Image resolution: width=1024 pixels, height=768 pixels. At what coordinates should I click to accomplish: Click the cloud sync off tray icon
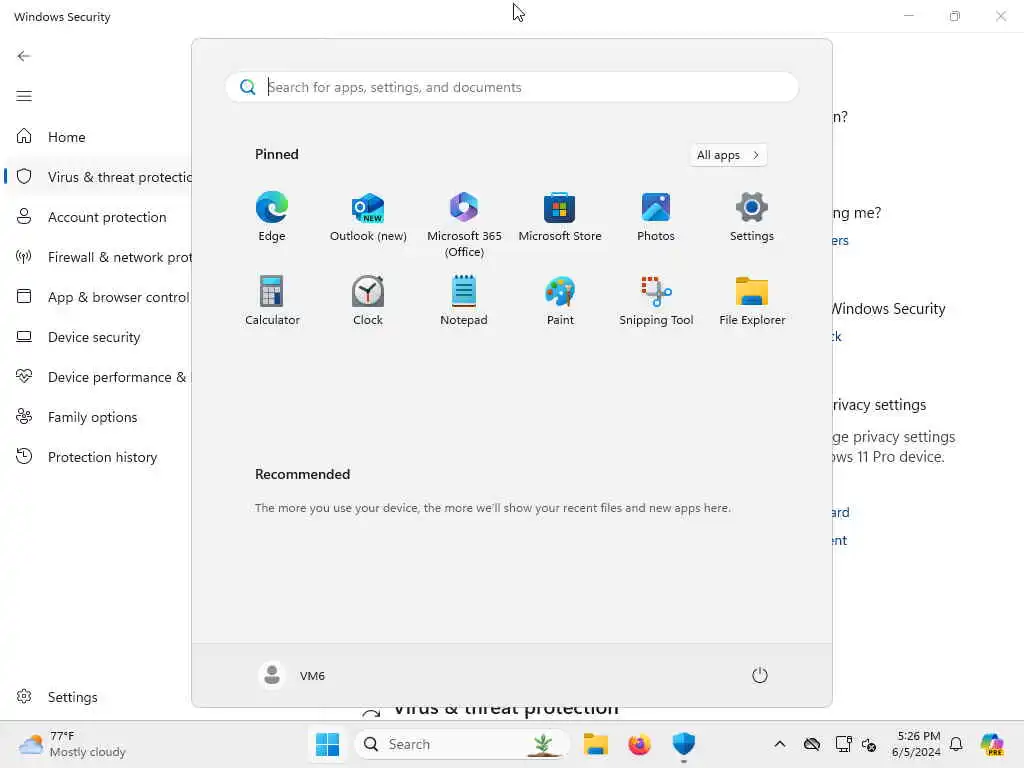pyautogui.click(x=812, y=744)
